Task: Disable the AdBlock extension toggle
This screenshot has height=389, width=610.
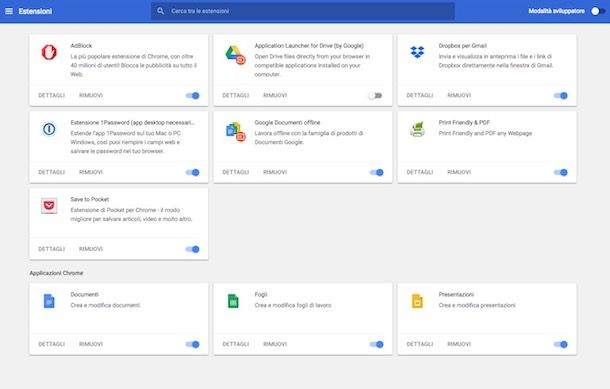Action: (x=193, y=96)
